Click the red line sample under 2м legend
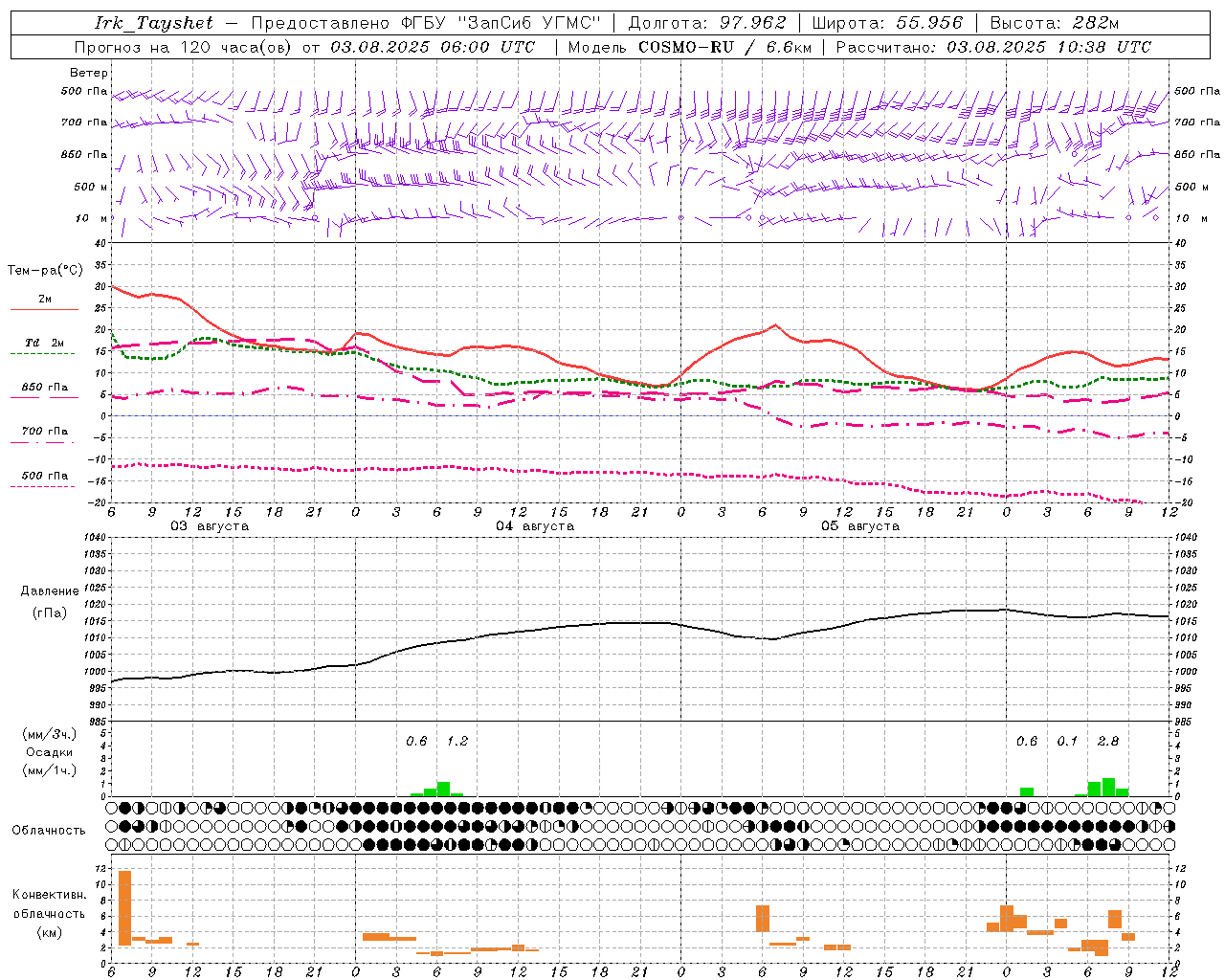Image resolution: width=1225 pixels, height=980 pixels. click(x=44, y=310)
